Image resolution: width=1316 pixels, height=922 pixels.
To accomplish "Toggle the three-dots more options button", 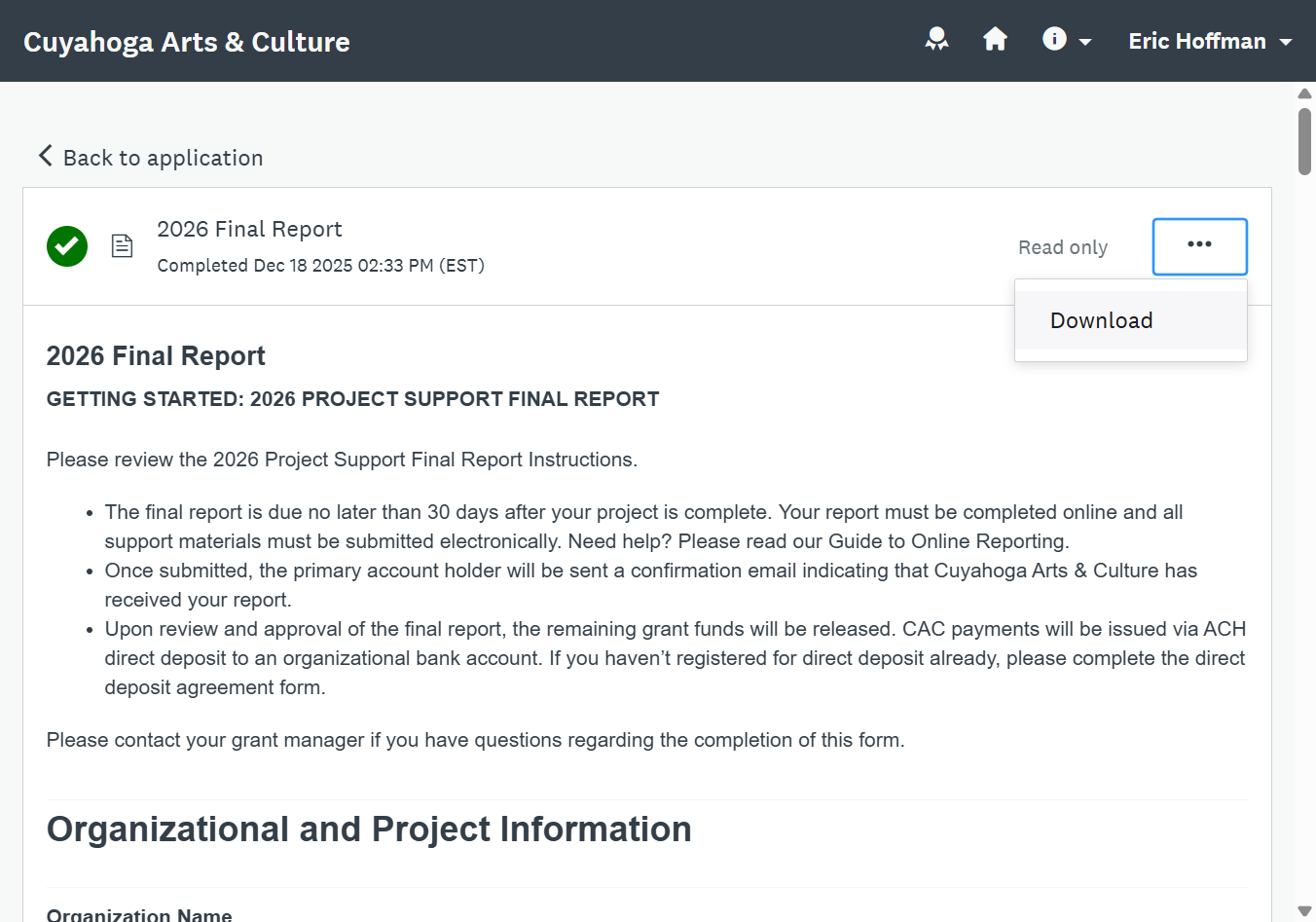I will [1199, 246].
